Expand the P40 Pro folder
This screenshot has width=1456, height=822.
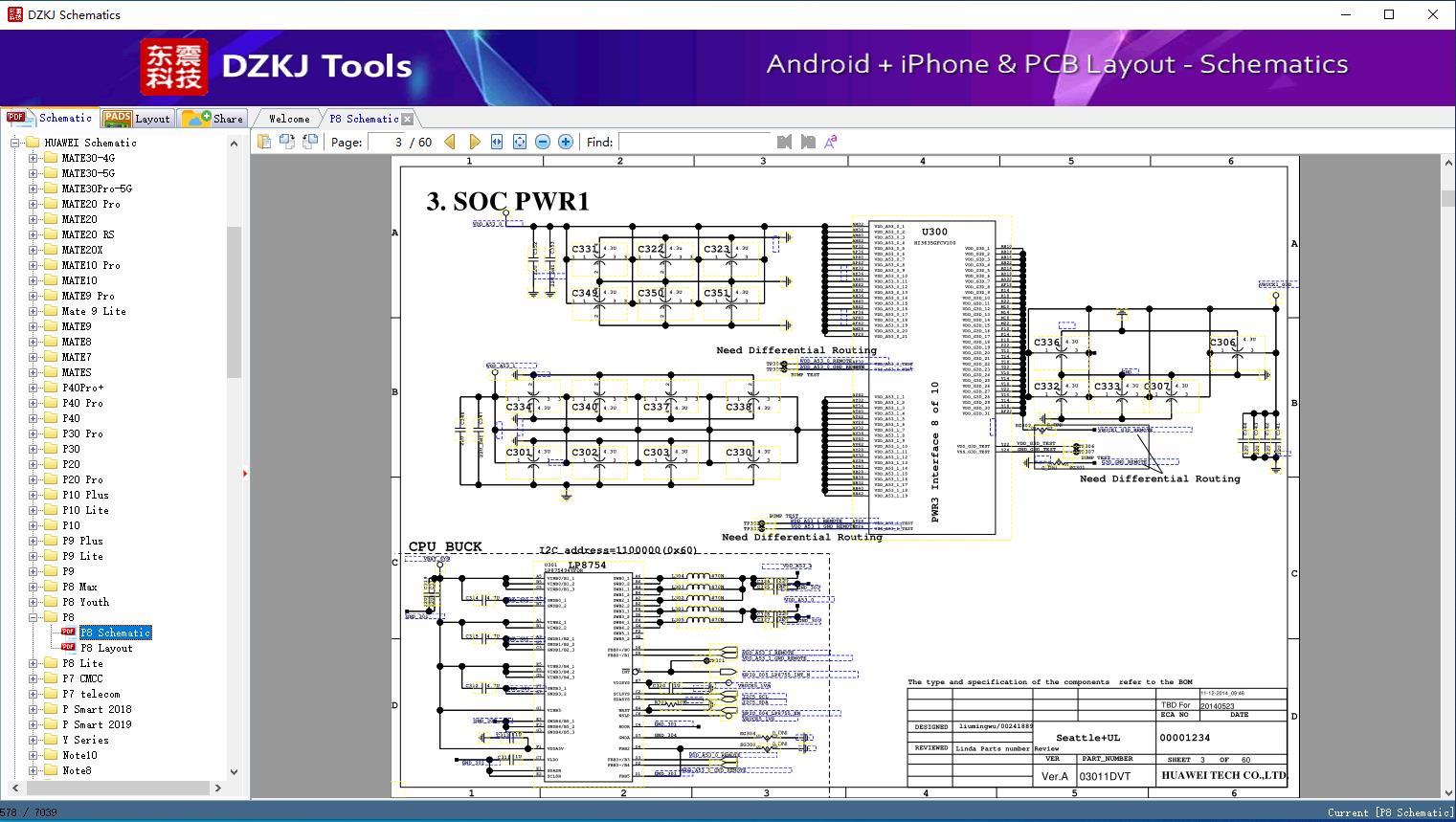[x=34, y=403]
